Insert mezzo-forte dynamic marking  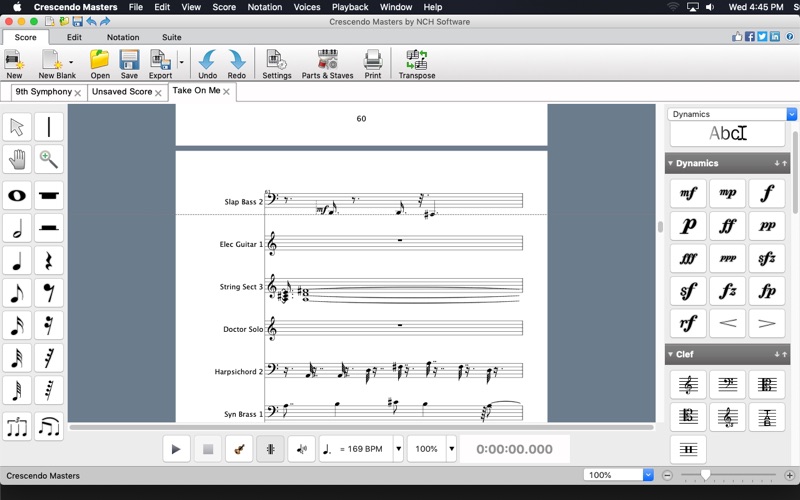tap(688, 193)
